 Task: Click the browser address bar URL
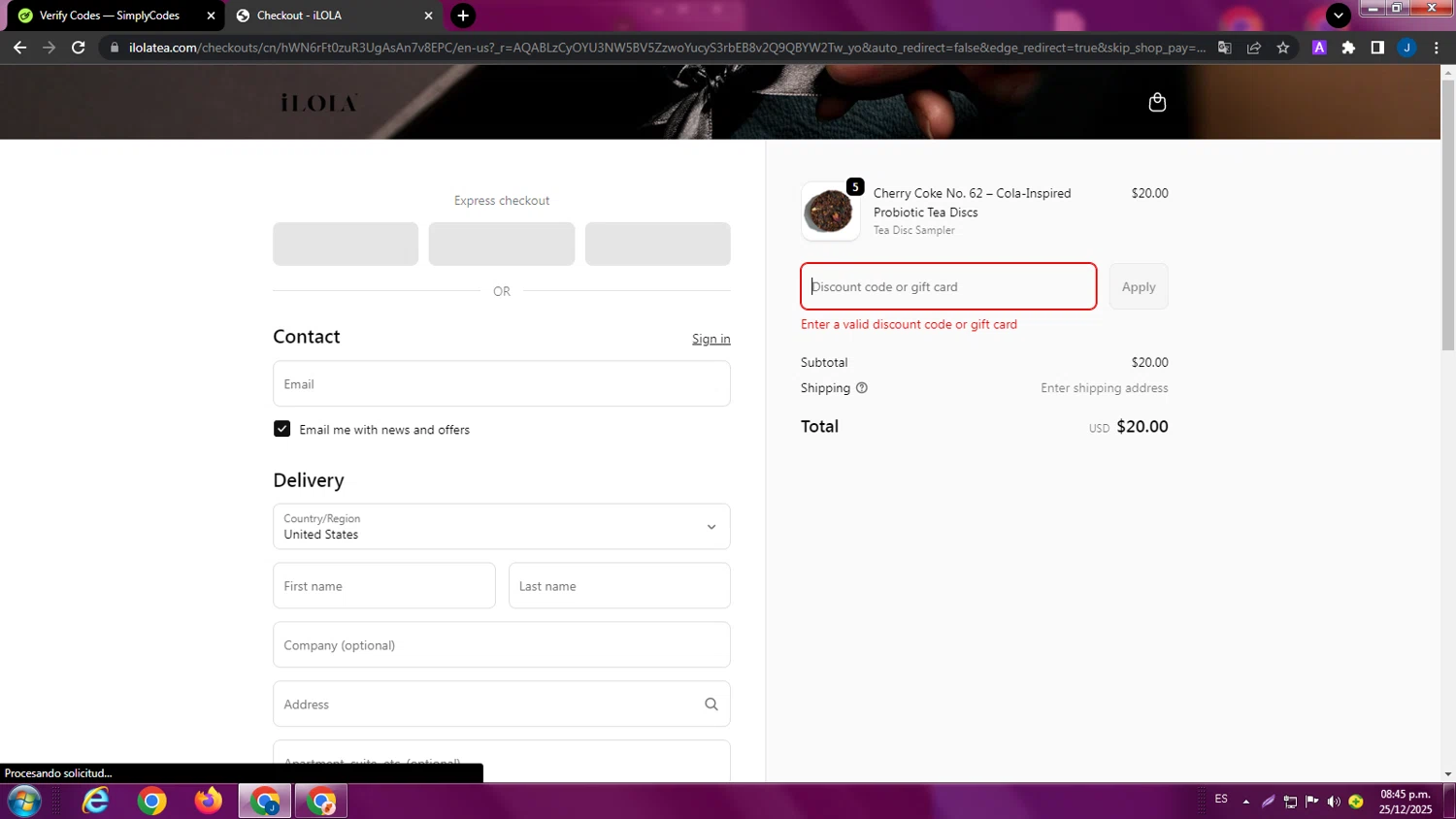(x=668, y=48)
